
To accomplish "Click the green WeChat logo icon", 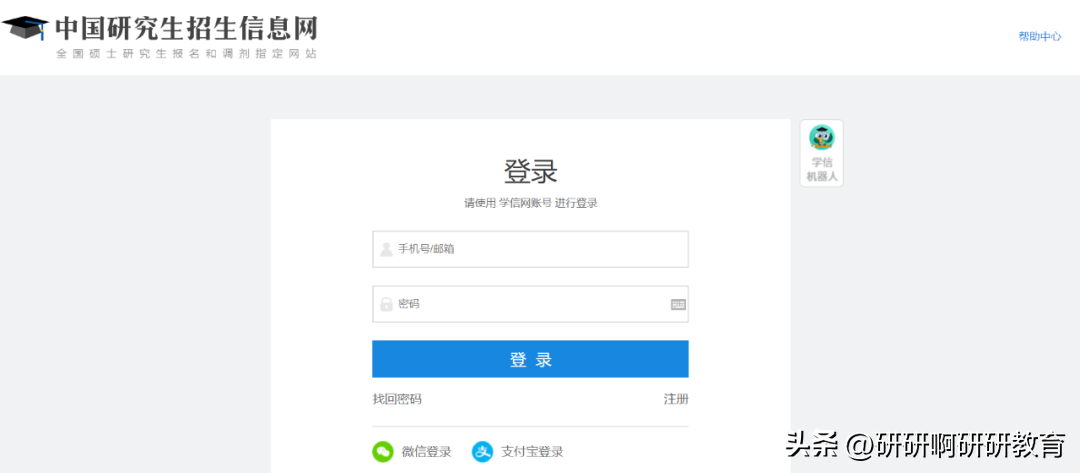I will 383,451.
